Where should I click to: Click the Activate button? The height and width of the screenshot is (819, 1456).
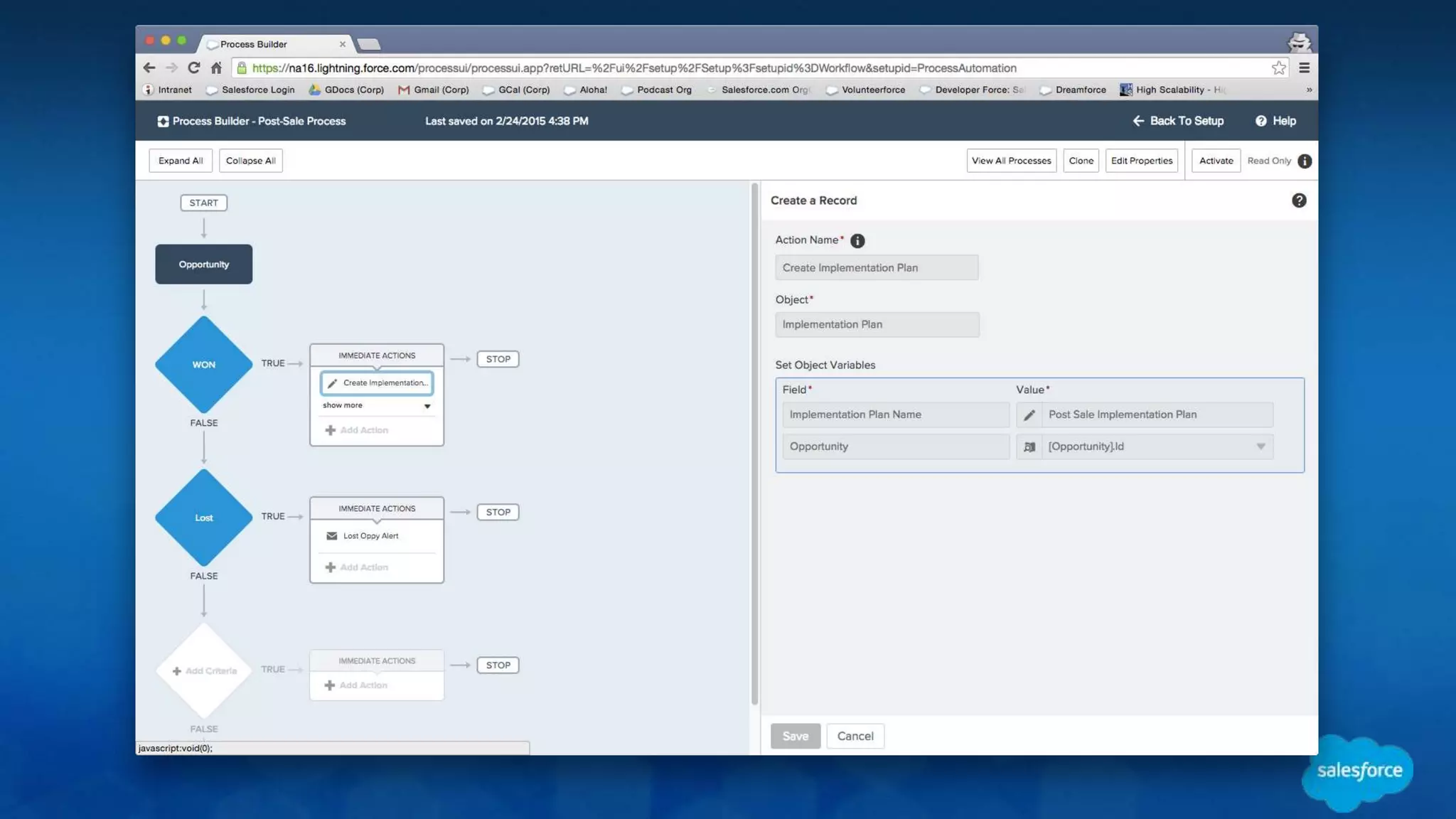1216,161
